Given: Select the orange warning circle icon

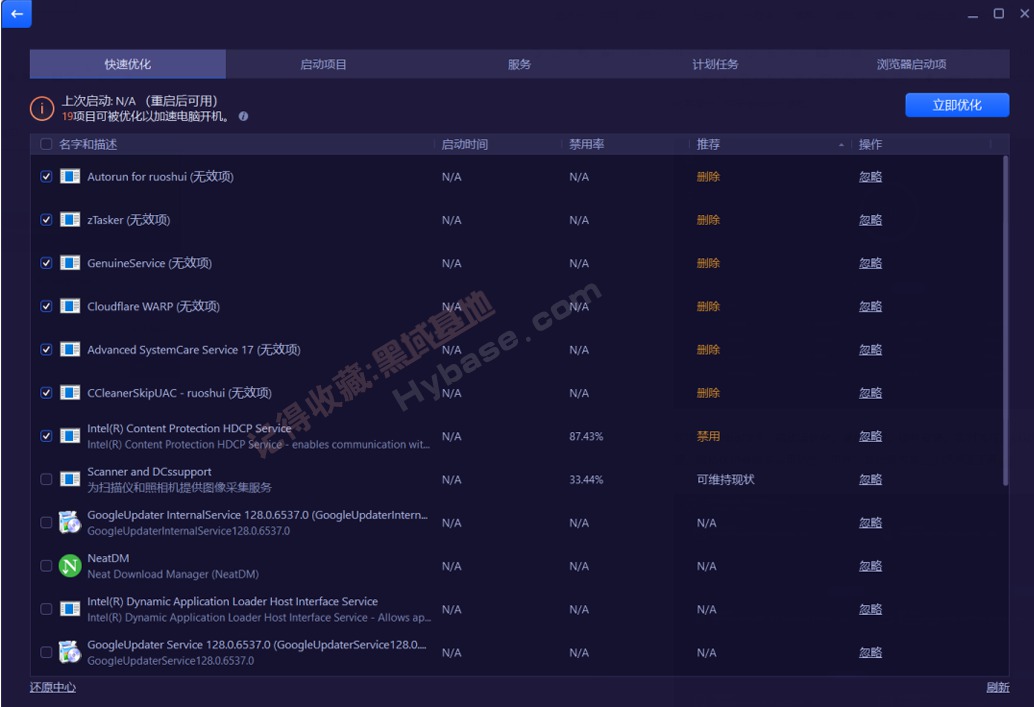Looking at the screenshot, I should click(x=42, y=108).
